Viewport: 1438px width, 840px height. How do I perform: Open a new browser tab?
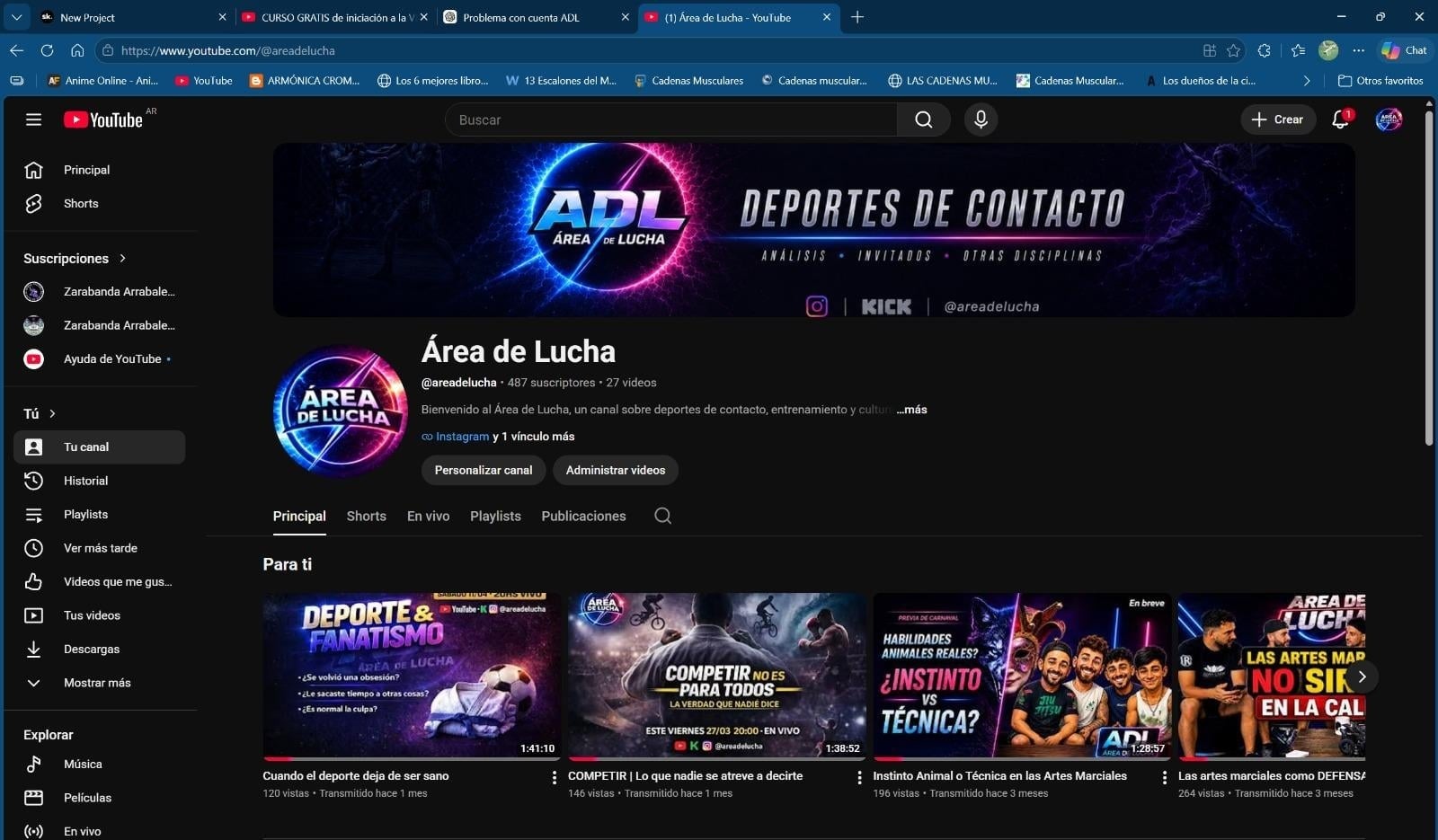pos(857,17)
